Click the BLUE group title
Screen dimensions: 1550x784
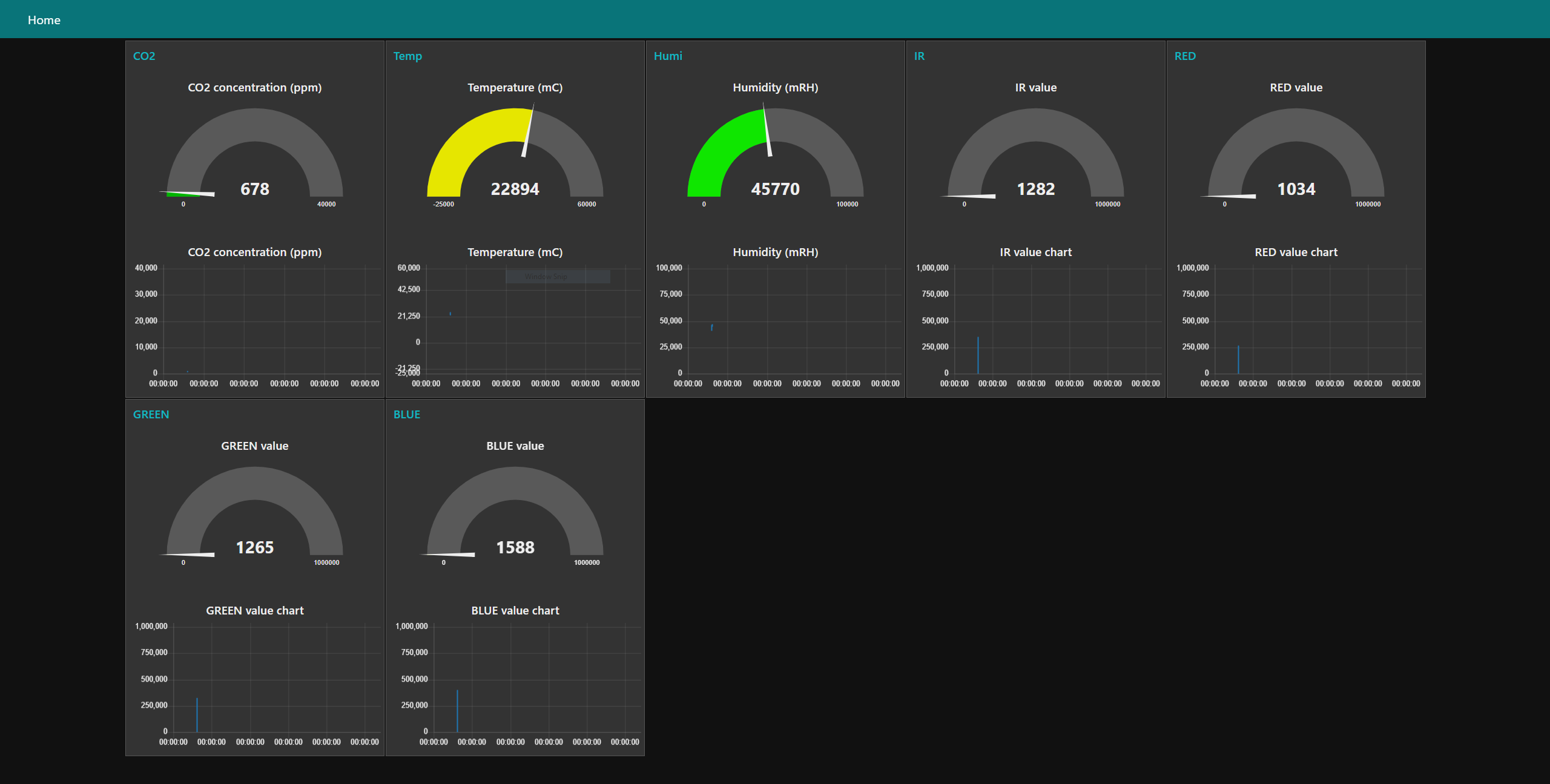[x=407, y=415]
